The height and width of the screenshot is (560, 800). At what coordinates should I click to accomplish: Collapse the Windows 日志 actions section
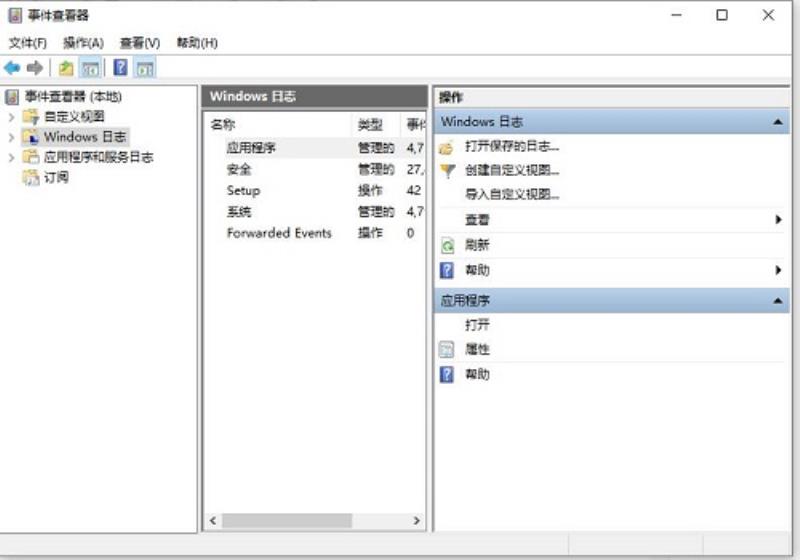click(x=778, y=122)
